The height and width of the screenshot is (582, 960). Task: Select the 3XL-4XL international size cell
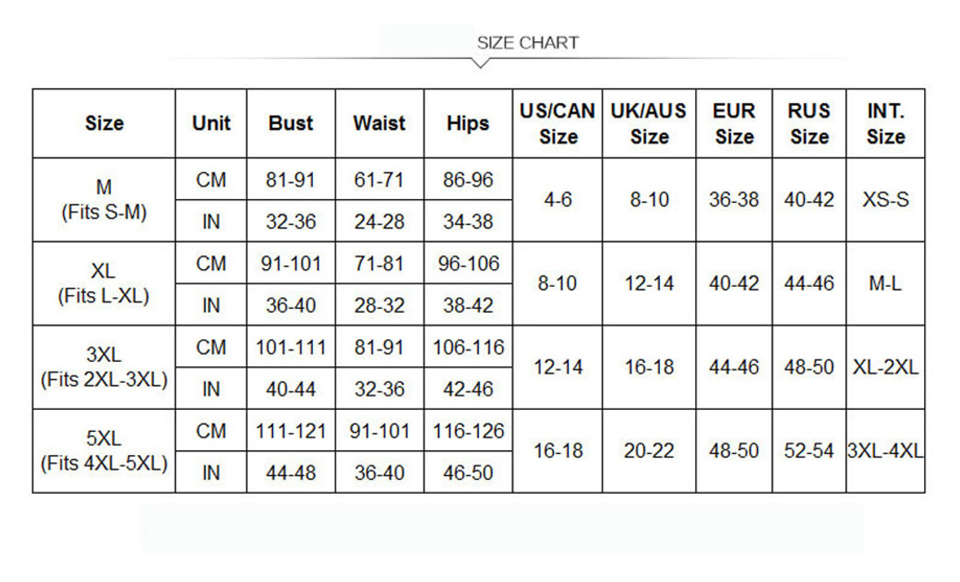point(885,451)
